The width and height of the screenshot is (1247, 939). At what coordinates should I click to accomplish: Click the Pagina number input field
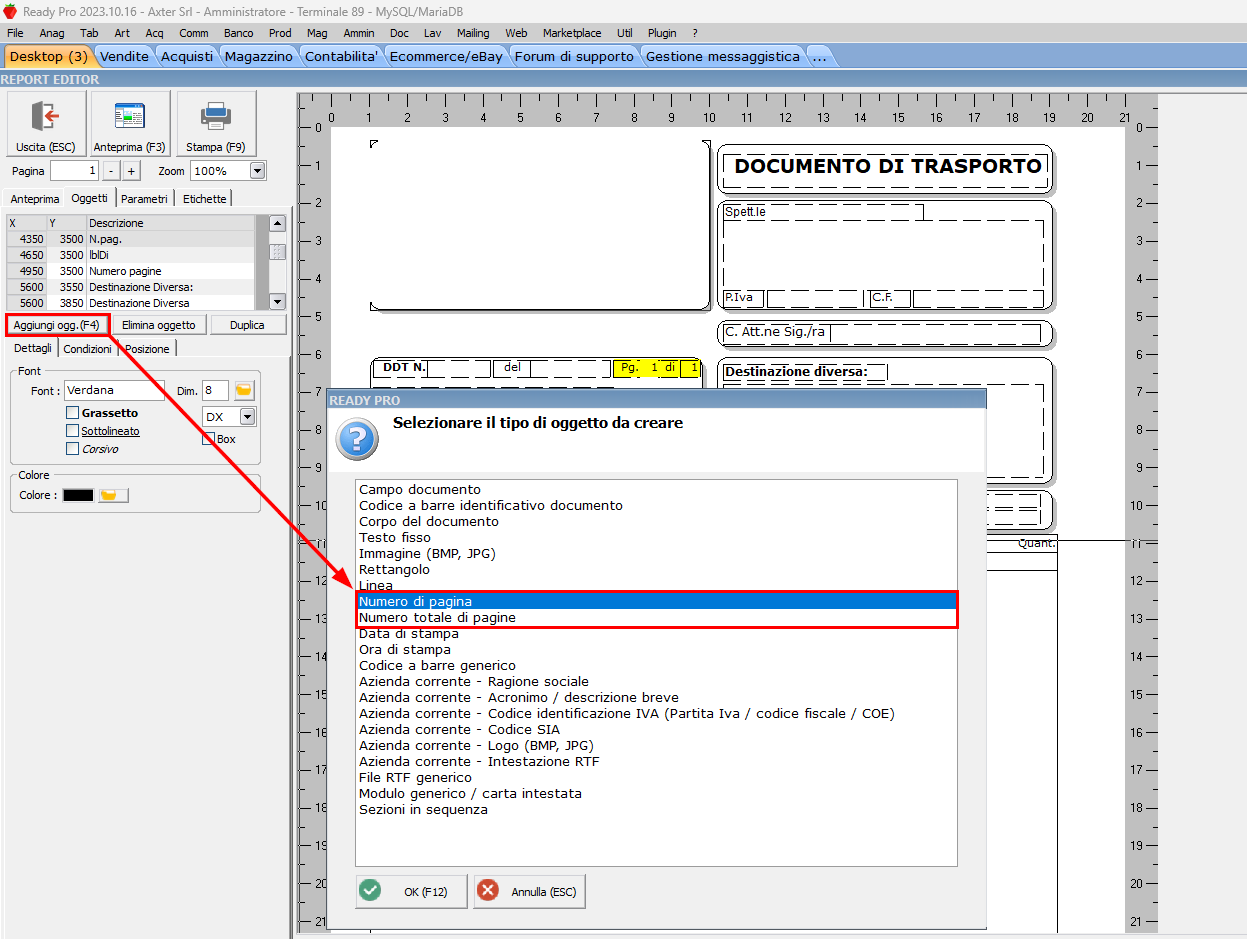pos(75,171)
